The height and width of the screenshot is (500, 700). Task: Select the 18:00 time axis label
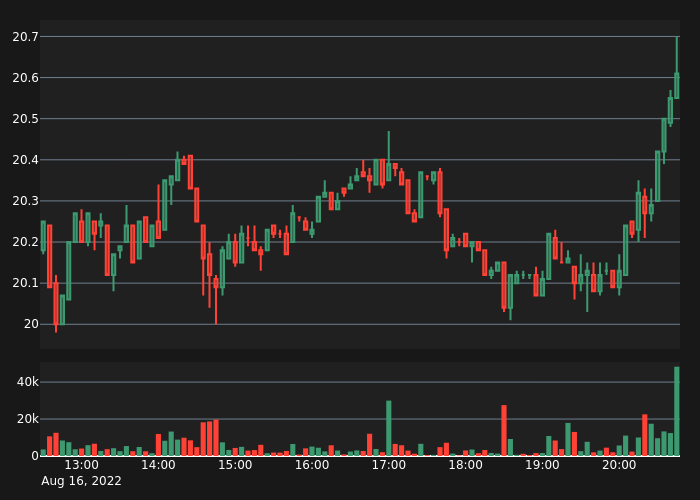tap(466, 465)
